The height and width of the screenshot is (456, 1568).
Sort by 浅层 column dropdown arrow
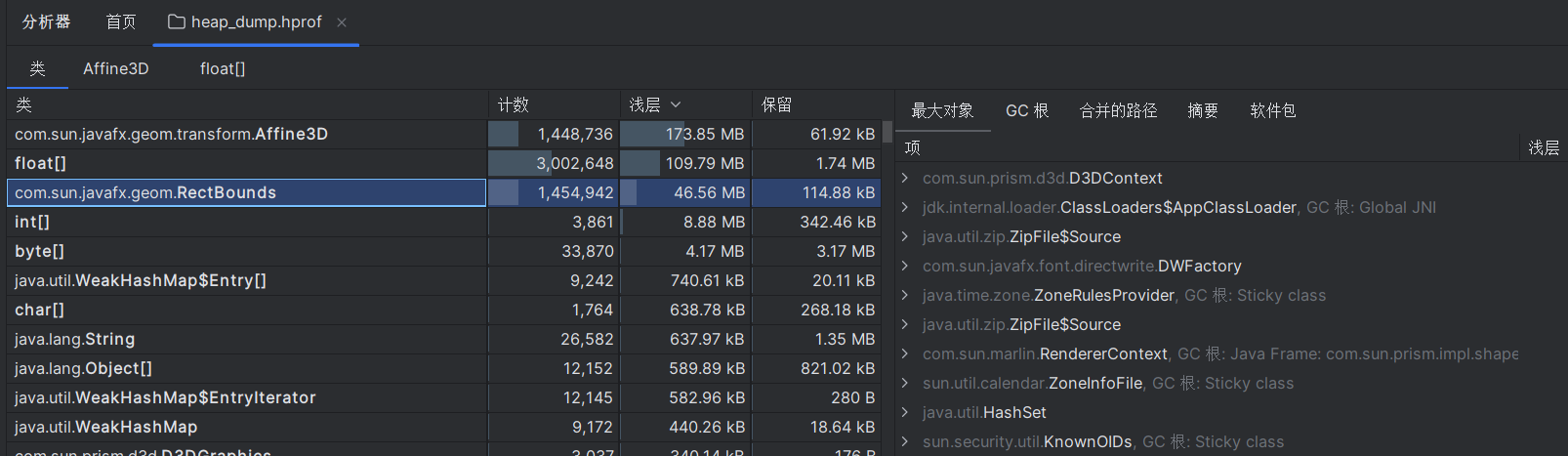[676, 104]
